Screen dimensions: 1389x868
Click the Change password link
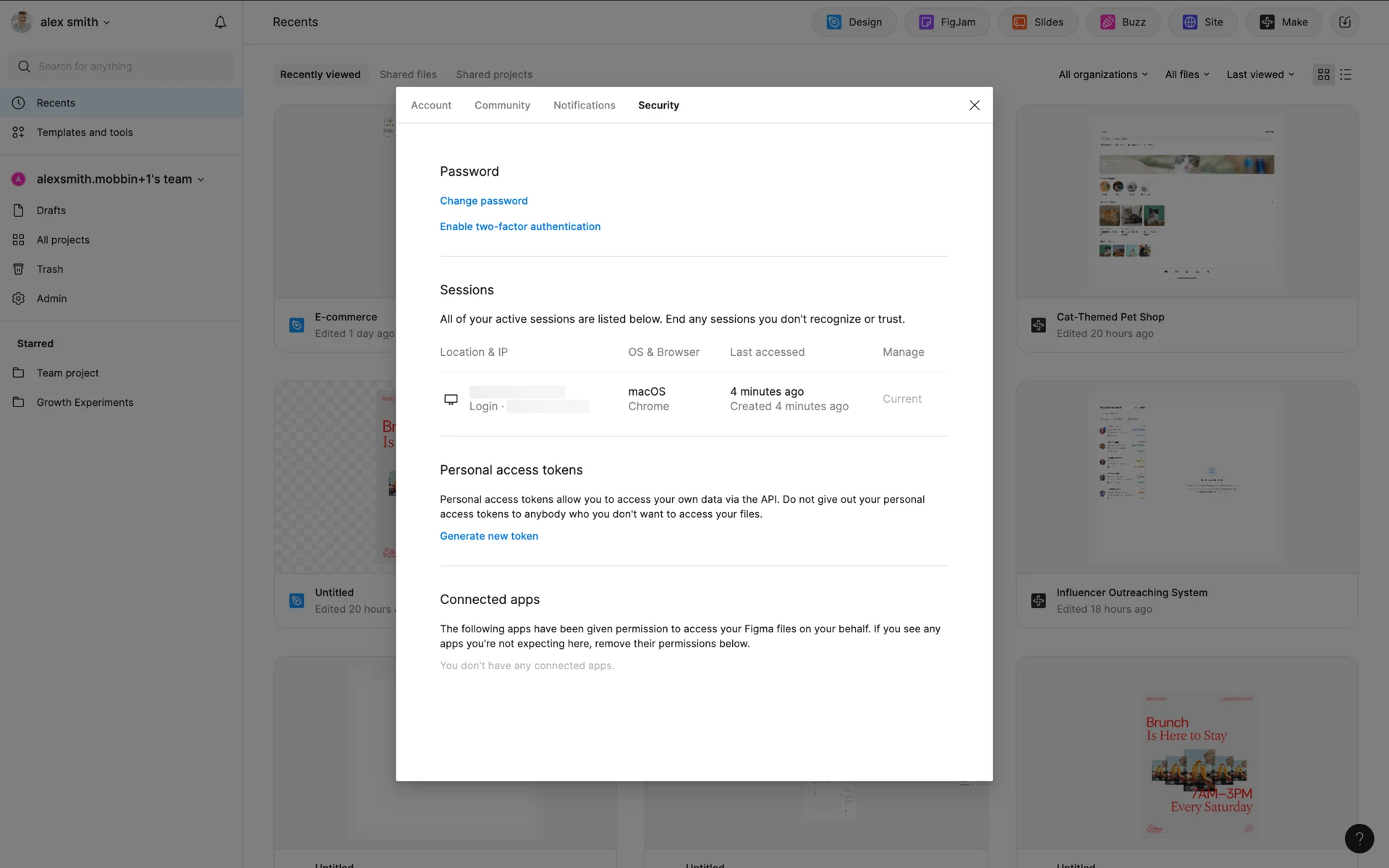483,201
